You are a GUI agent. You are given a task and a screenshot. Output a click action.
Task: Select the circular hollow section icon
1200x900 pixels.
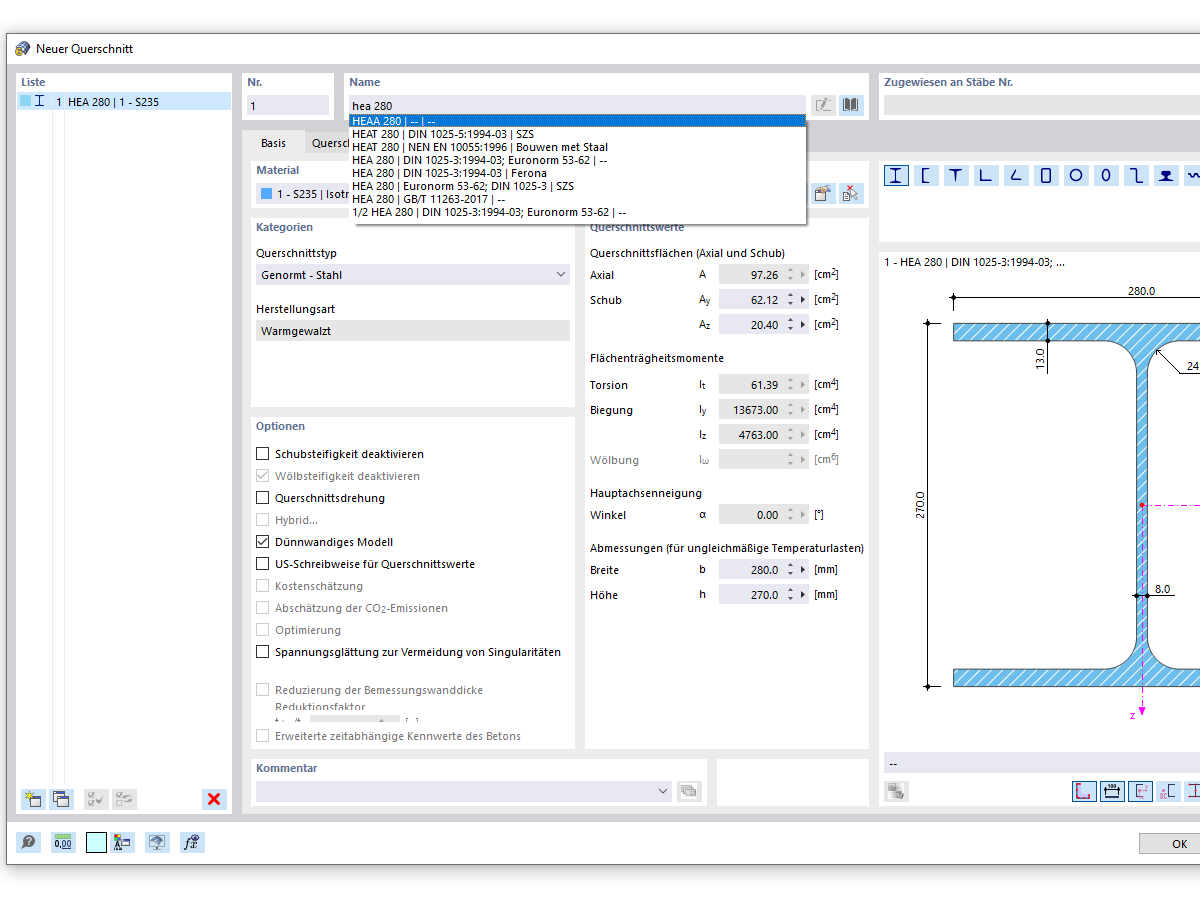1076,176
